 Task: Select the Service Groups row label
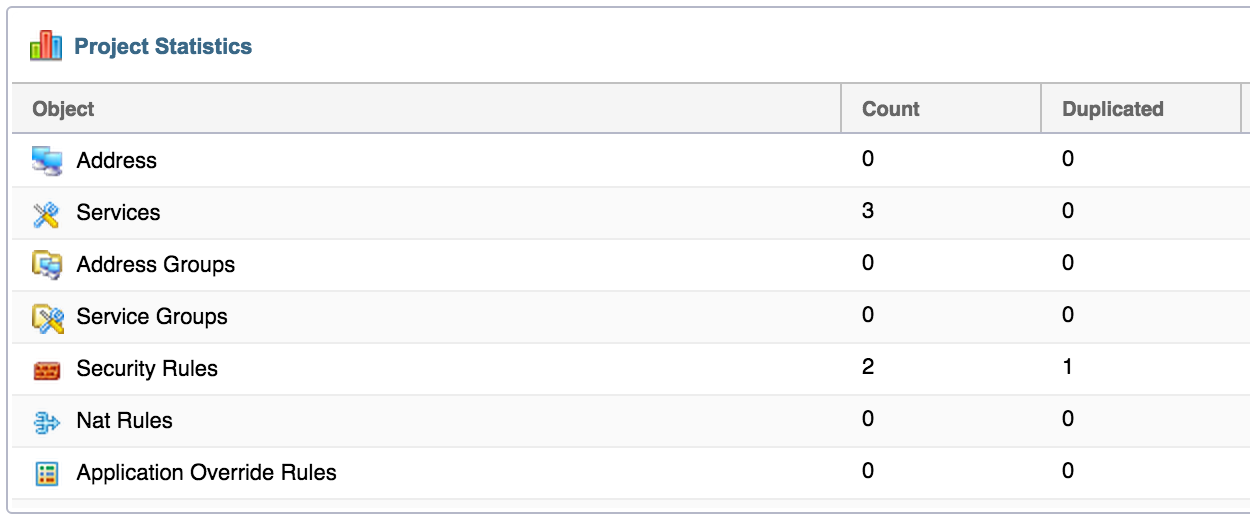point(152,317)
